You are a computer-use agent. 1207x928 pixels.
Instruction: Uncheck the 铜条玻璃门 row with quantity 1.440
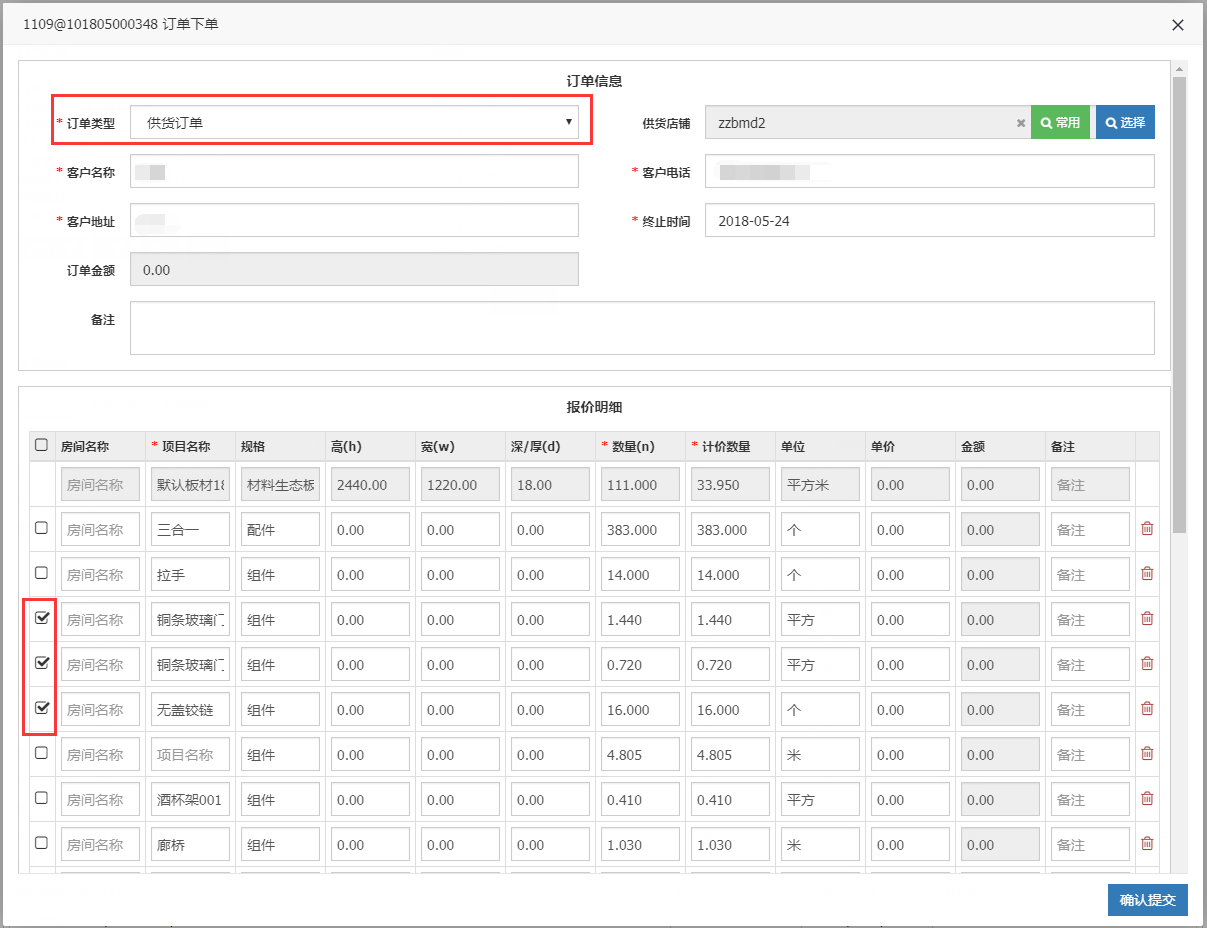click(x=41, y=617)
